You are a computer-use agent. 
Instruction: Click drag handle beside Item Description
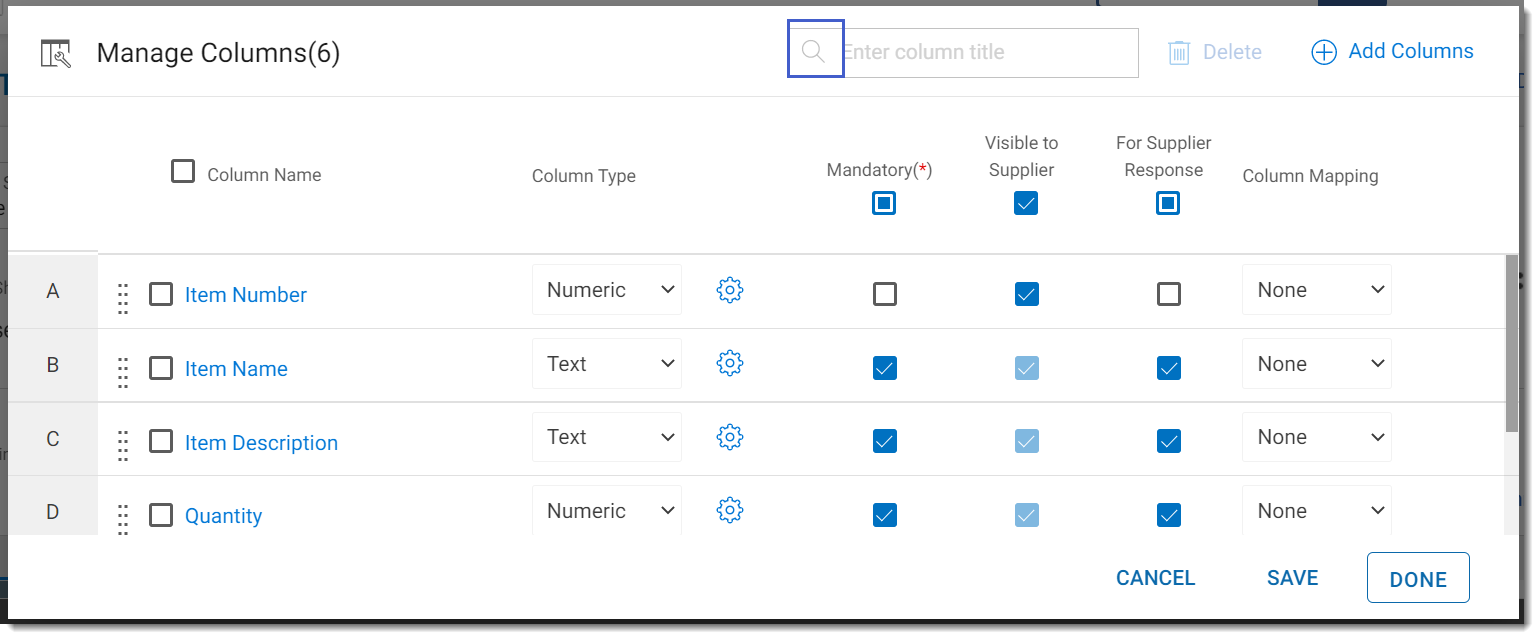click(123, 444)
